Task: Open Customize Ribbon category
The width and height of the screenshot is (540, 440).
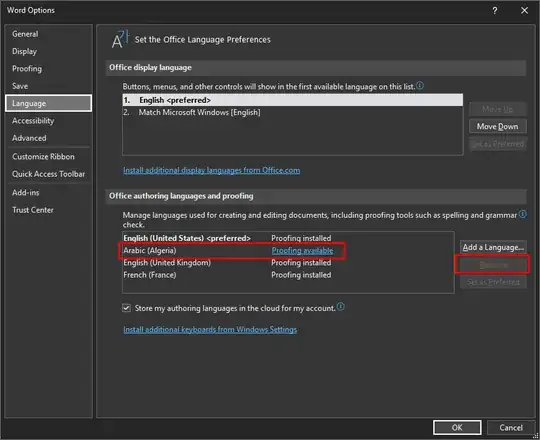Action: pos(49,157)
